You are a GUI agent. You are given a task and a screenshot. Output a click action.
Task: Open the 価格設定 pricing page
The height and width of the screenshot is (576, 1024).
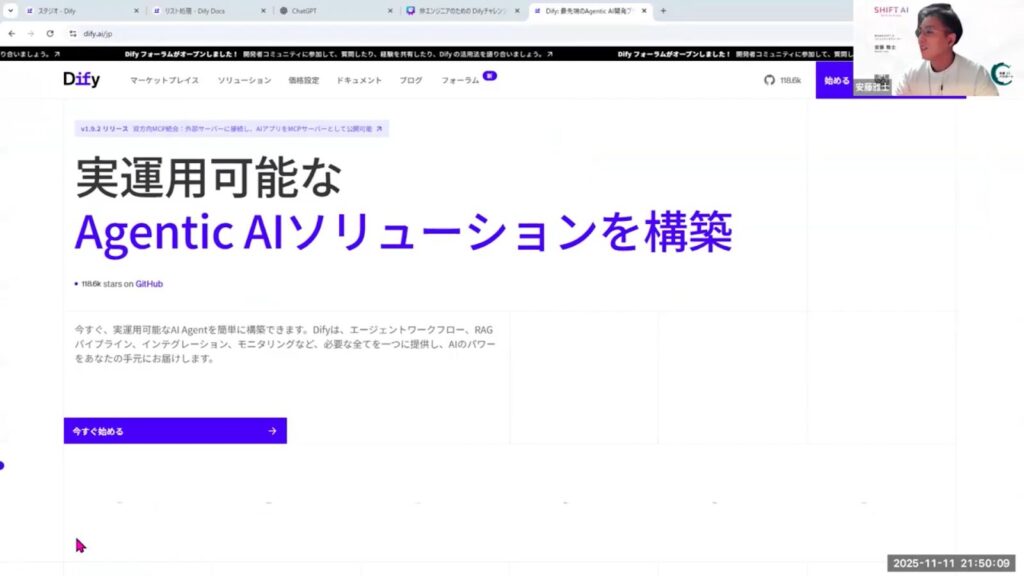tap(303, 80)
